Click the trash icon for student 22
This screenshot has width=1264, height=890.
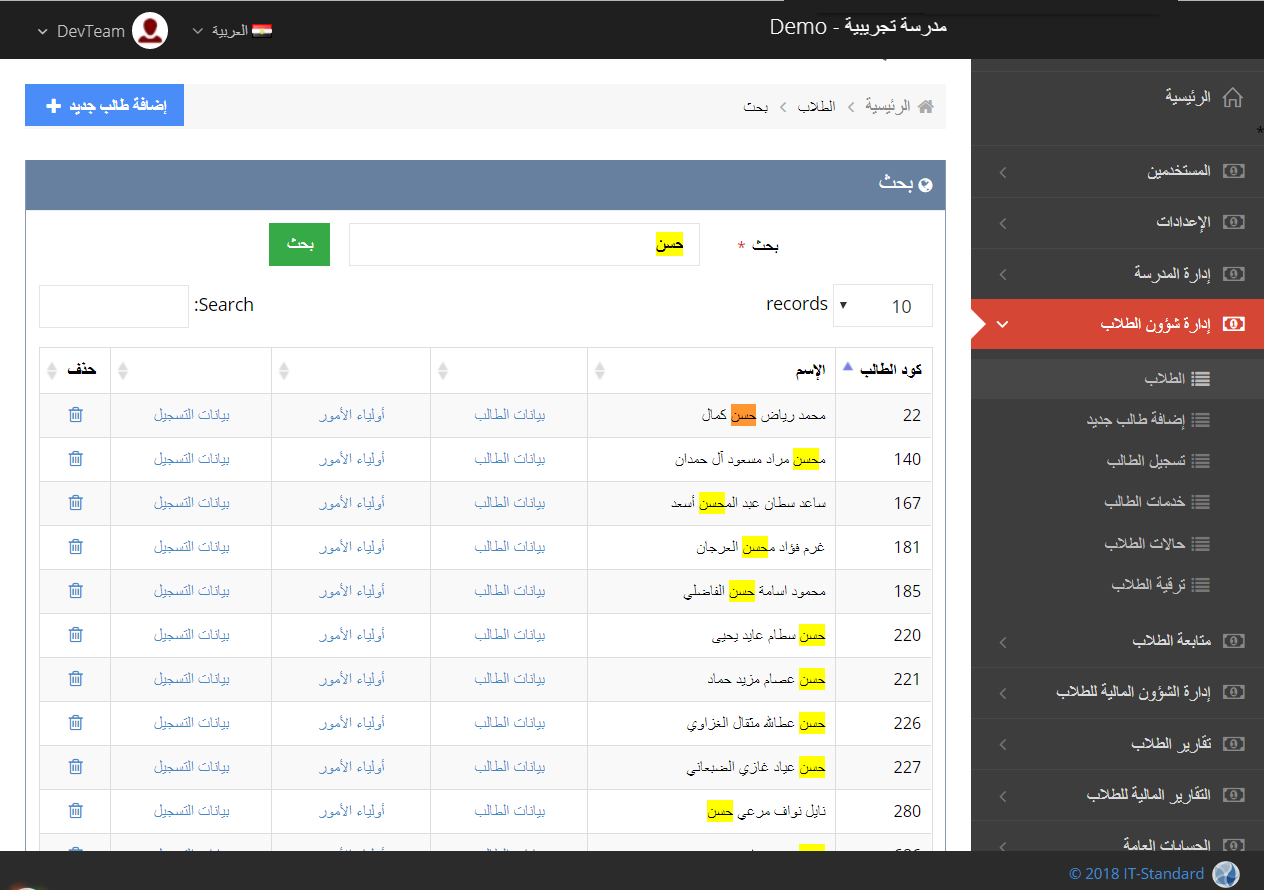tap(76, 415)
